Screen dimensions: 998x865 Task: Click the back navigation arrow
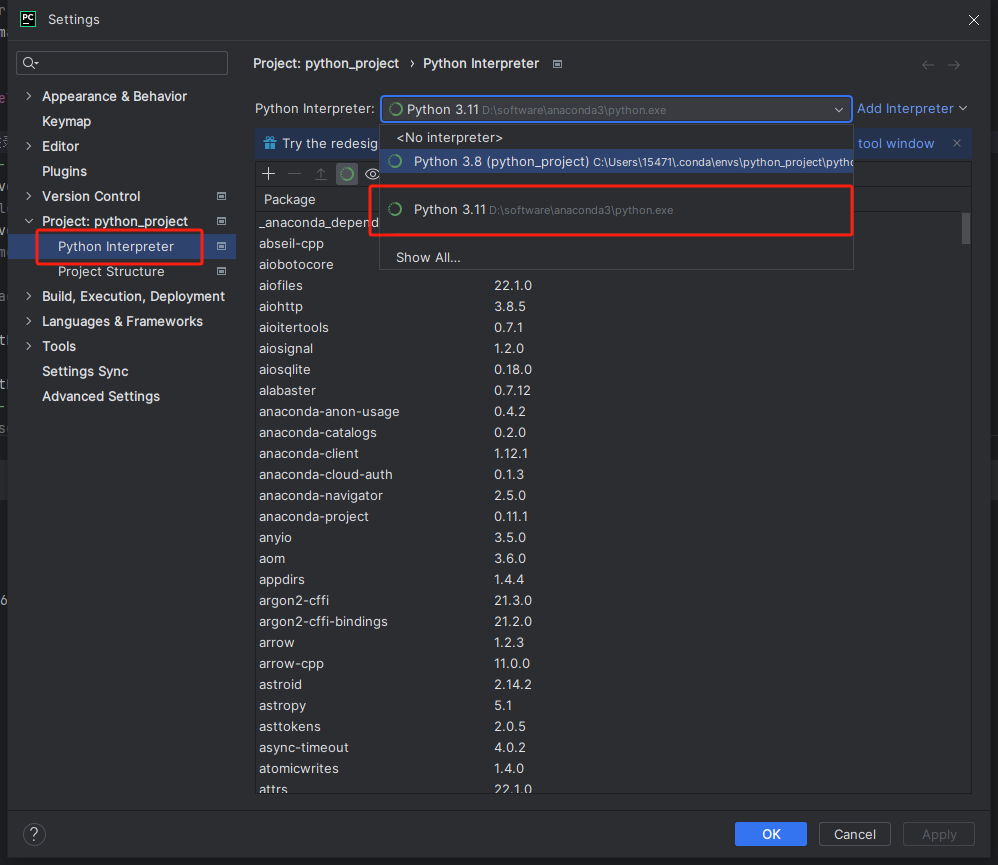click(x=928, y=64)
